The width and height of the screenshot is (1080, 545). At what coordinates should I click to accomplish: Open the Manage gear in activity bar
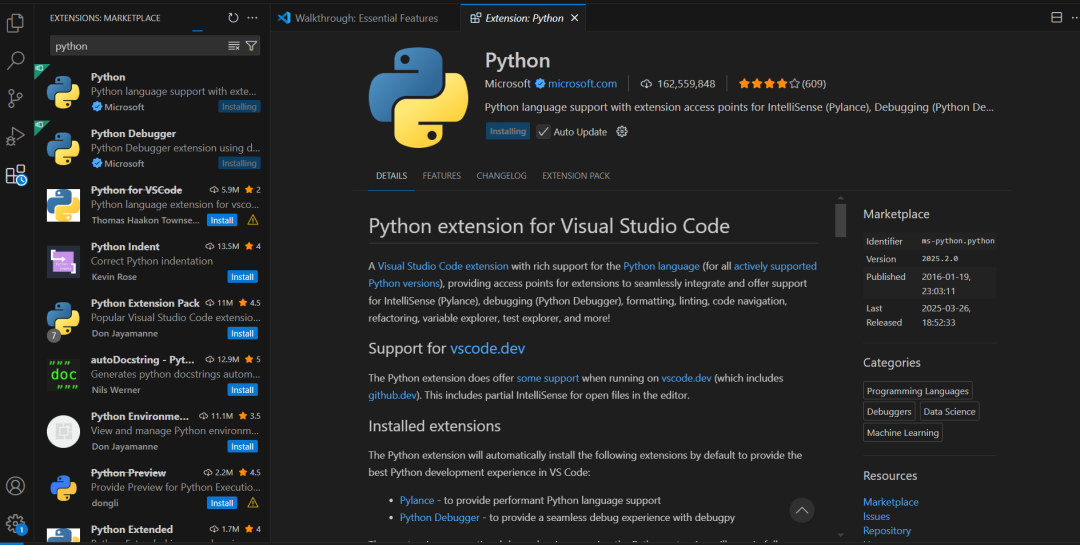point(16,523)
